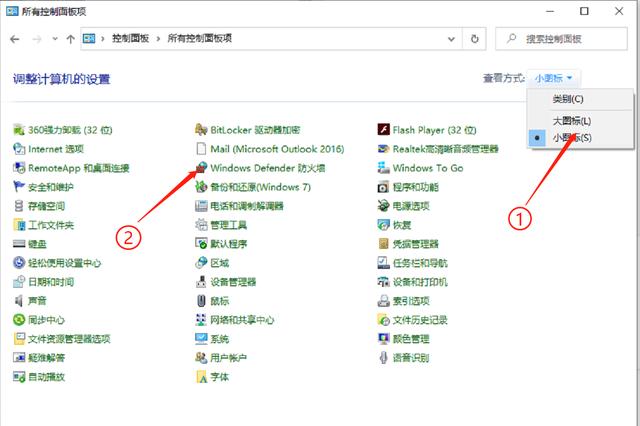This screenshot has width=640, height=426.
Task: Open the 管理工具 gear icon
Action: tap(201, 225)
